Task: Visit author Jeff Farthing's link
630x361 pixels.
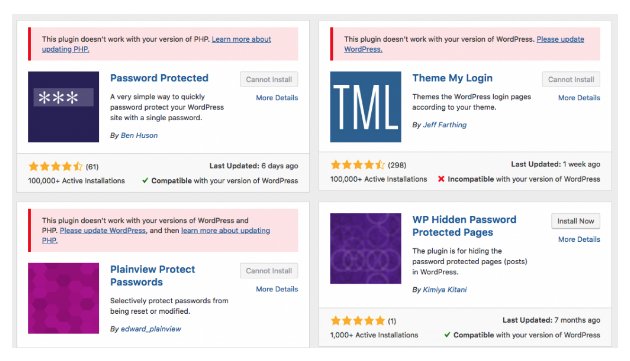Action: tap(445, 125)
